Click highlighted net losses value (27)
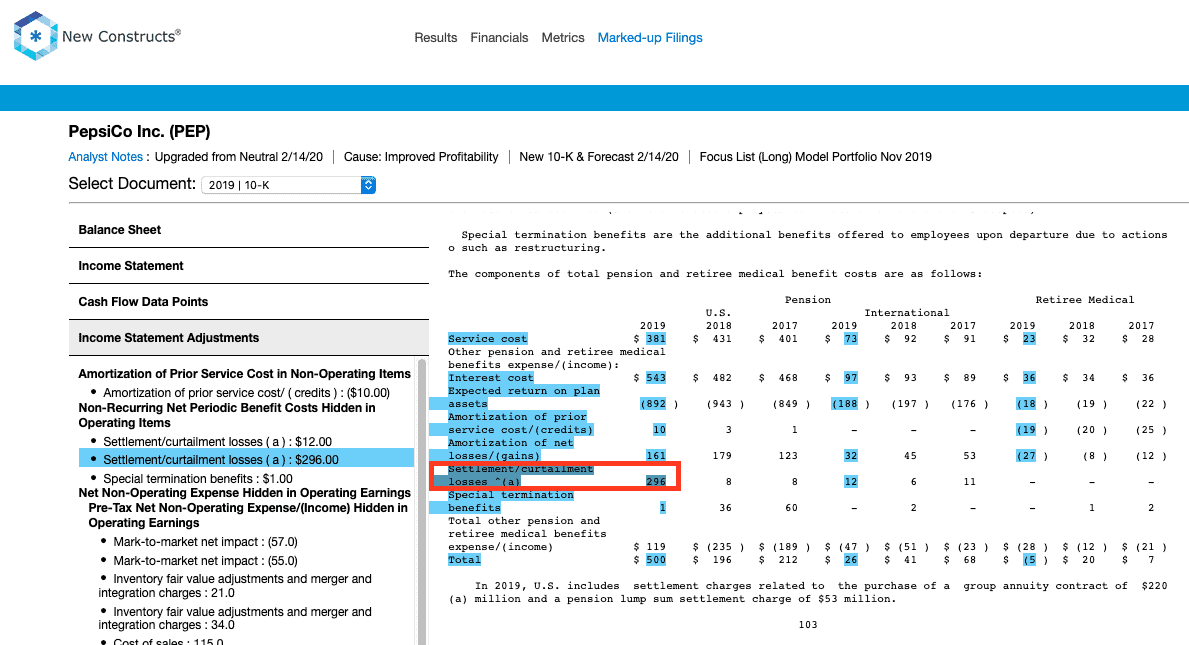Image resolution: width=1189 pixels, height=645 pixels. [1026, 456]
